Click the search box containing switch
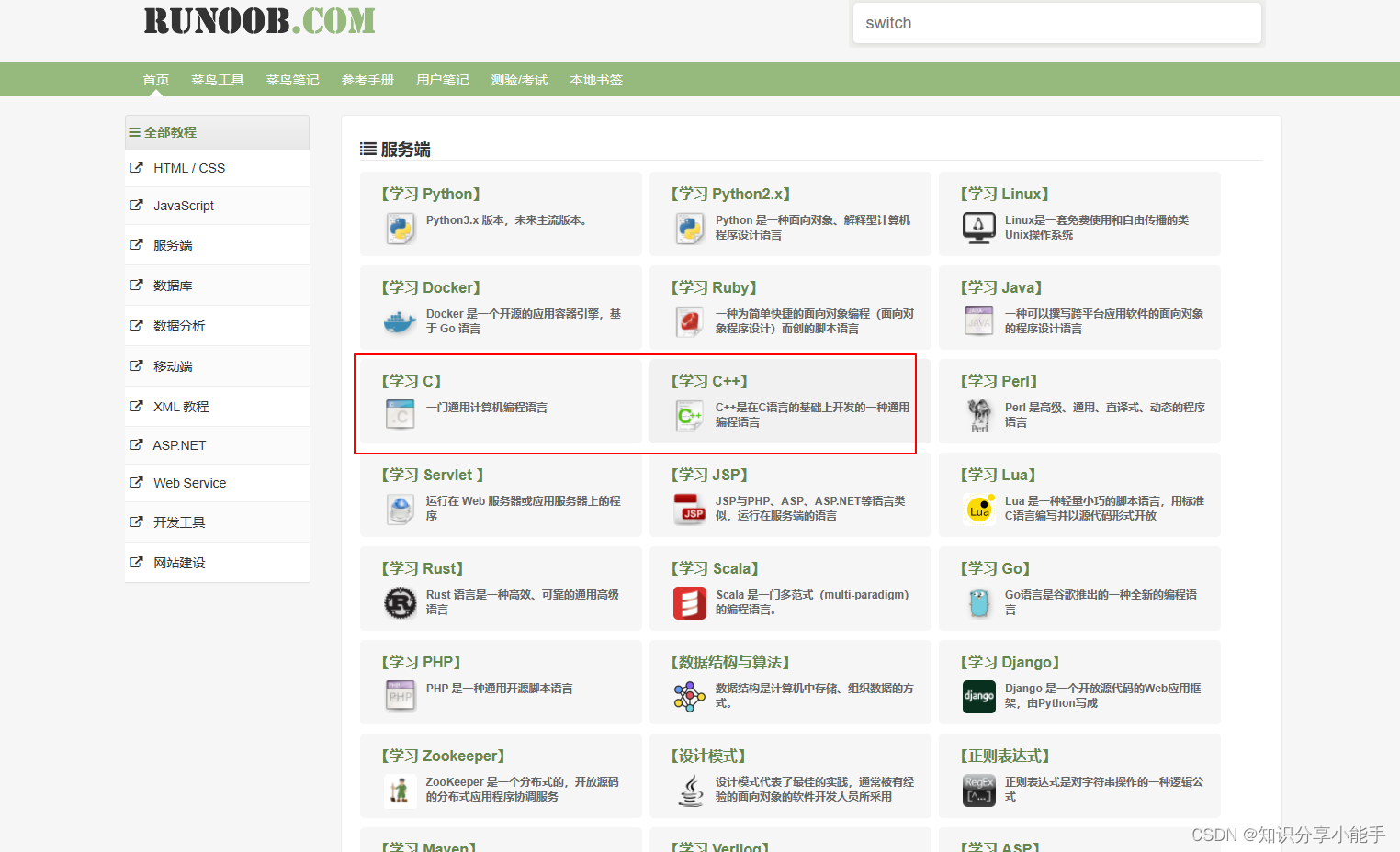Screen dimensions: 1400x852 pos(1056,23)
